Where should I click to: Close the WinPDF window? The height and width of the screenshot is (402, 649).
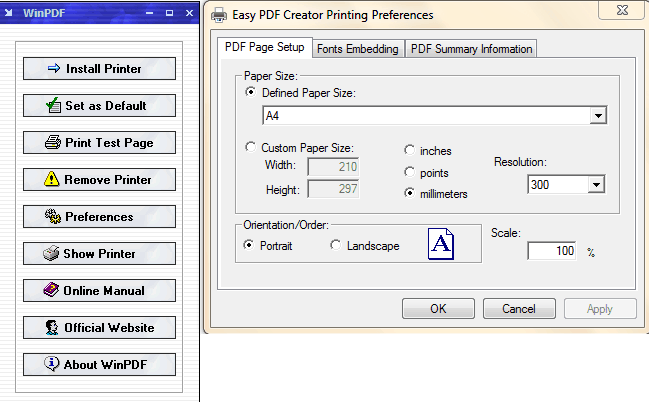pyautogui.click(x=189, y=13)
